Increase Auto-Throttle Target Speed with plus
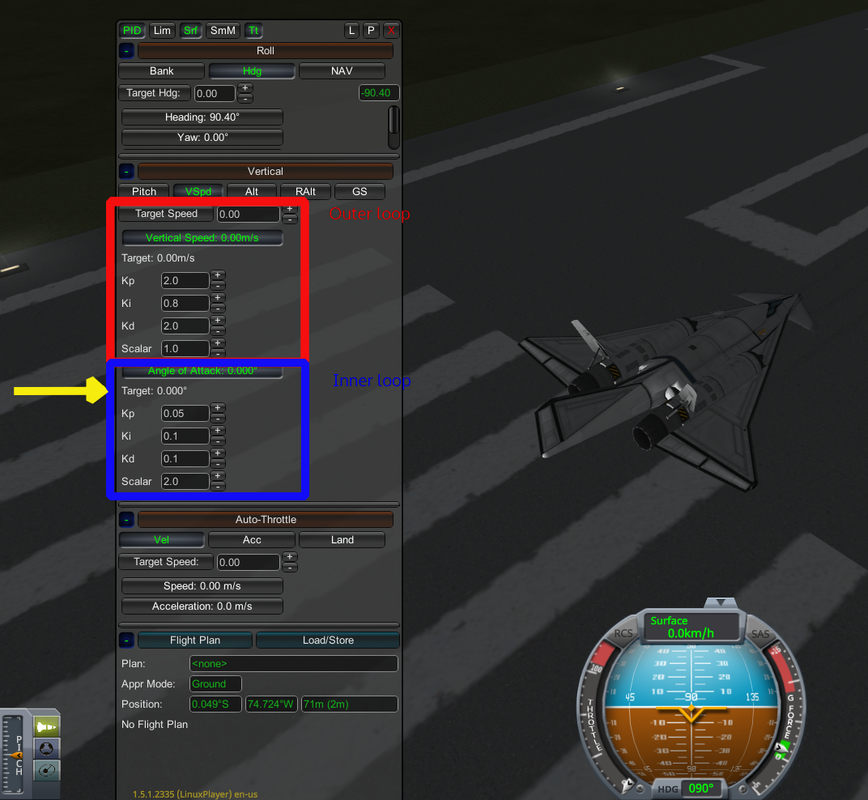This screenshot has width=868, height=800. (290, 557)
